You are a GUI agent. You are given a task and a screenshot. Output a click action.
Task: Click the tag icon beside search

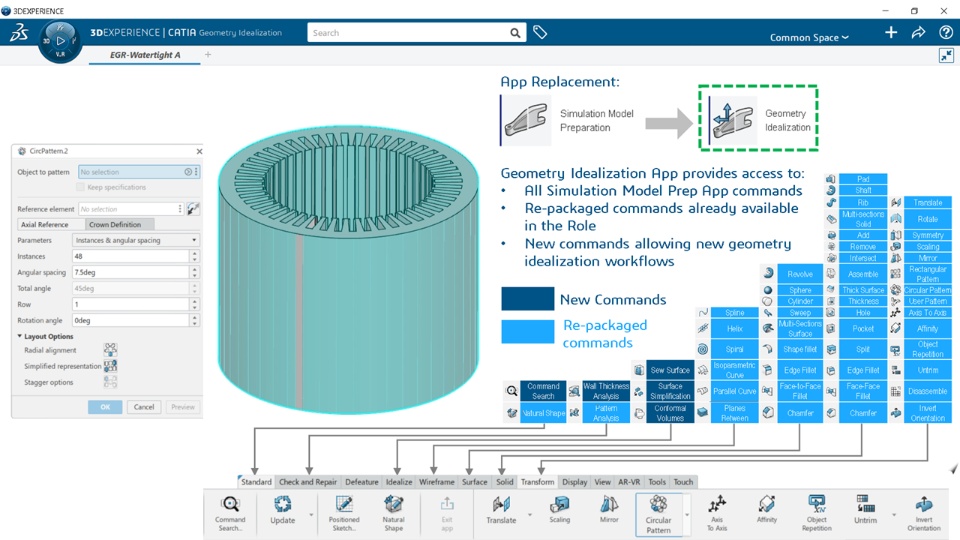pyautogui.click(x=539, y=32)
